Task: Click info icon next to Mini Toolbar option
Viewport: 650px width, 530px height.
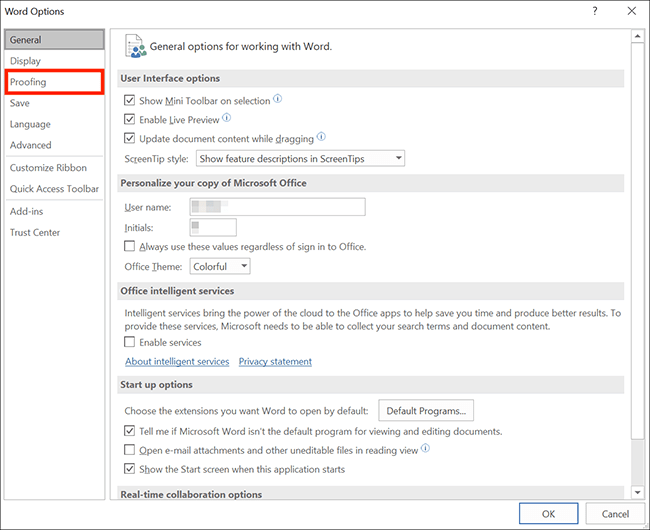Action: (x=277, y=99)
